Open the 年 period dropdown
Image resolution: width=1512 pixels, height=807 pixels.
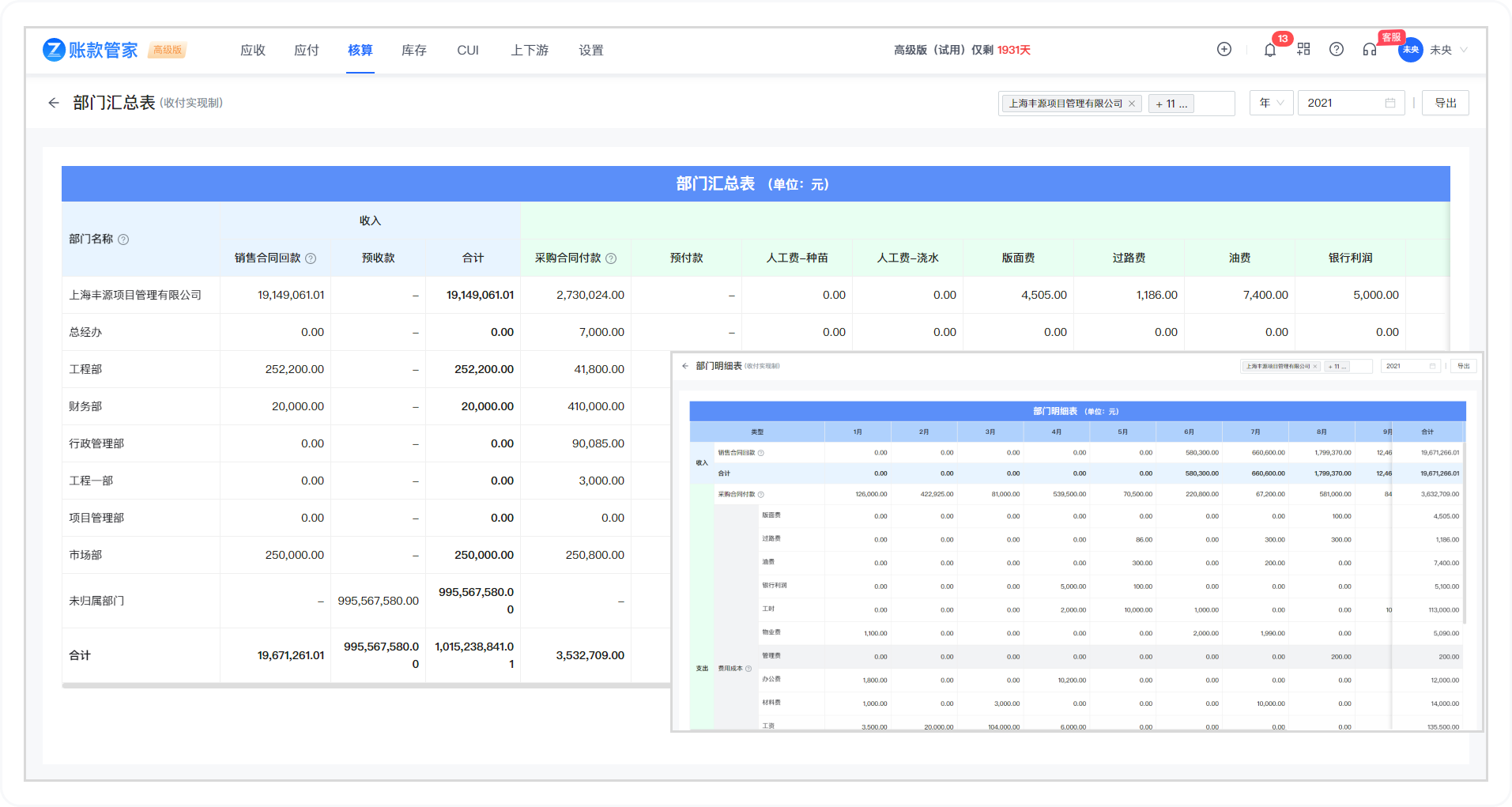tap(1272, 103)
